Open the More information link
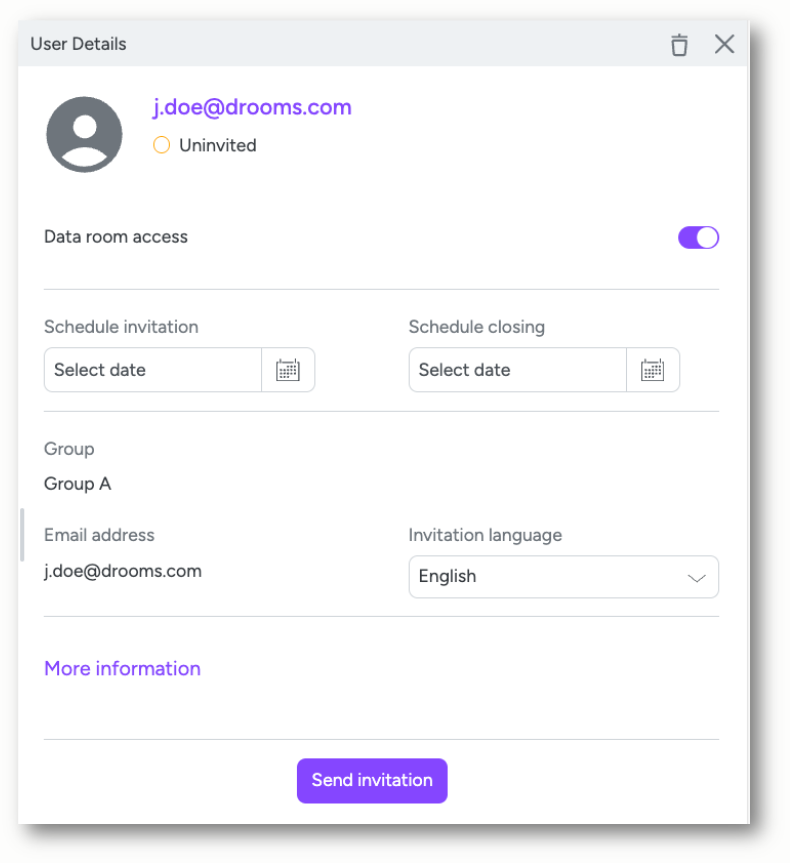The image size is (790, 863). coord(122,669)
